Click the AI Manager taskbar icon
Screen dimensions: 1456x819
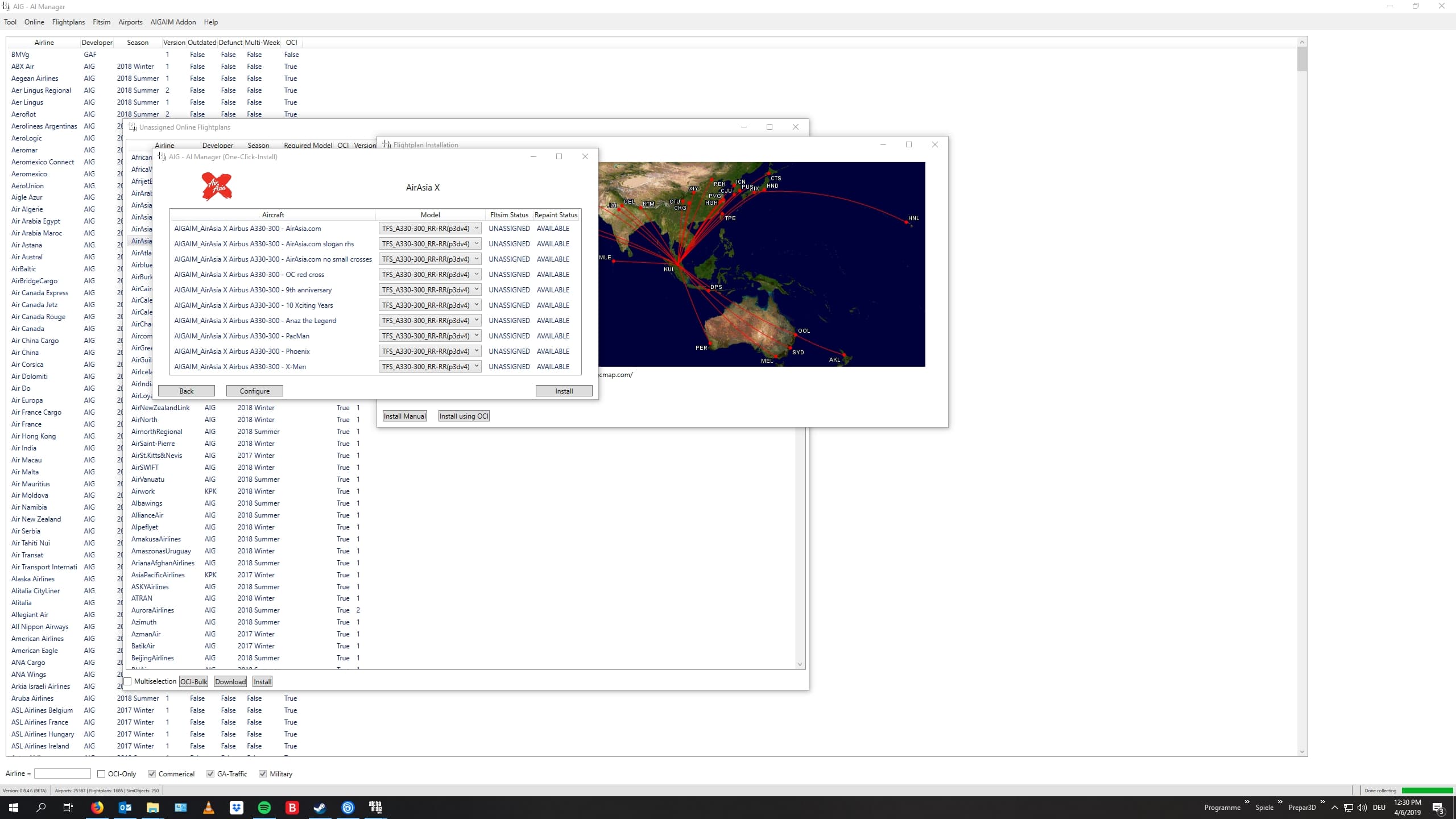[x=375, y=808]
